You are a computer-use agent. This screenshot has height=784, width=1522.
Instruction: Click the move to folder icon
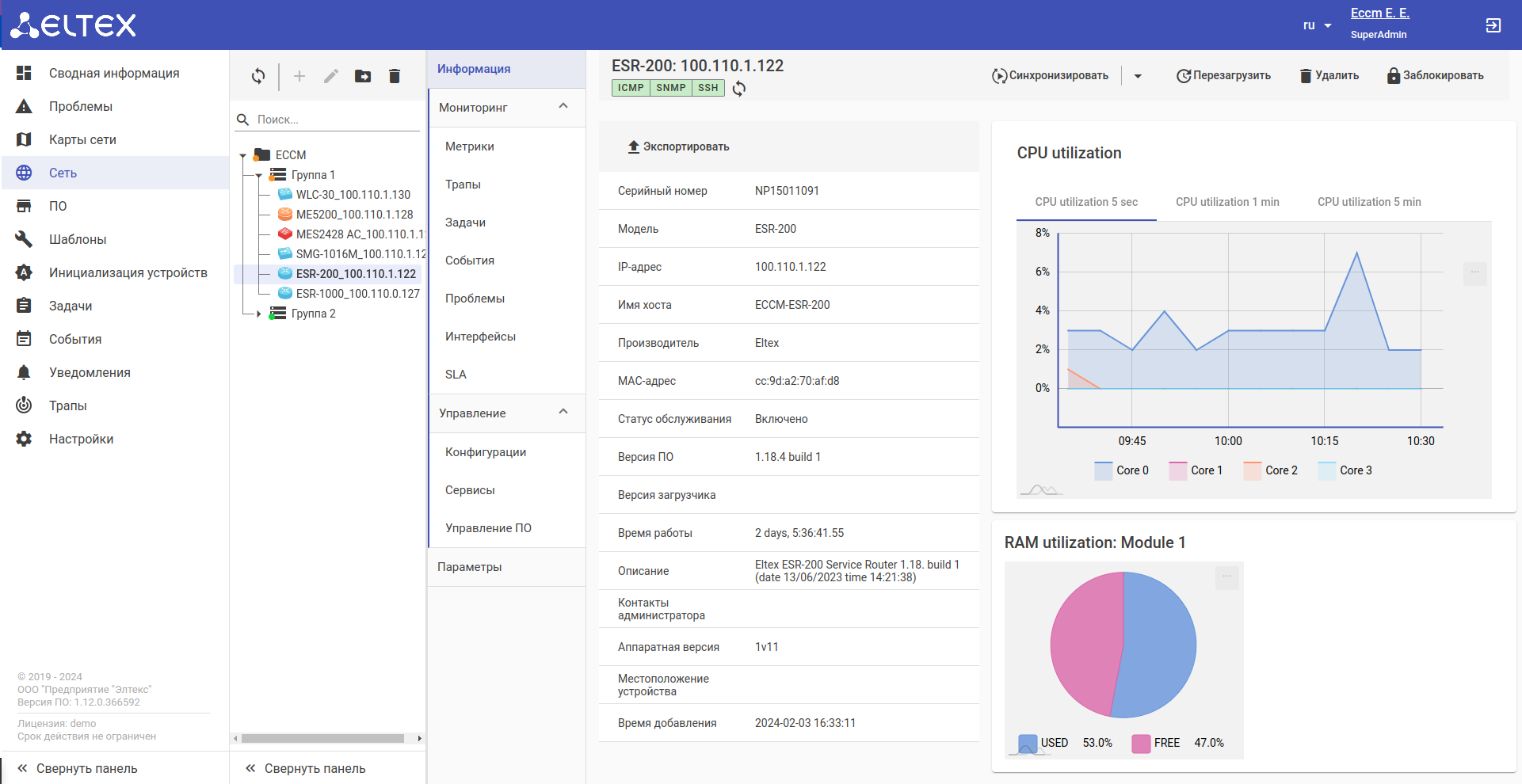(x=363, y=76)
